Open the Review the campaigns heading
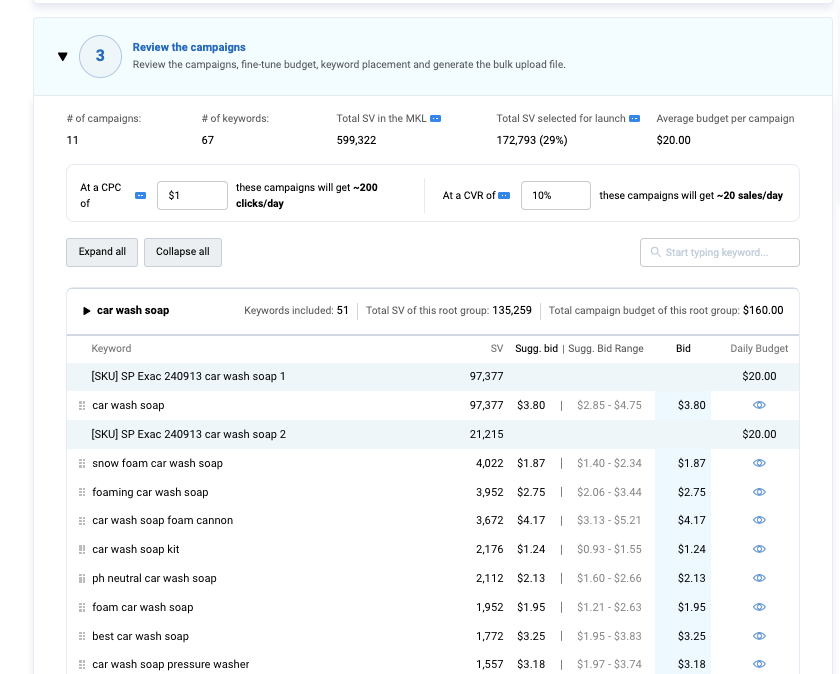 [189, 47]
